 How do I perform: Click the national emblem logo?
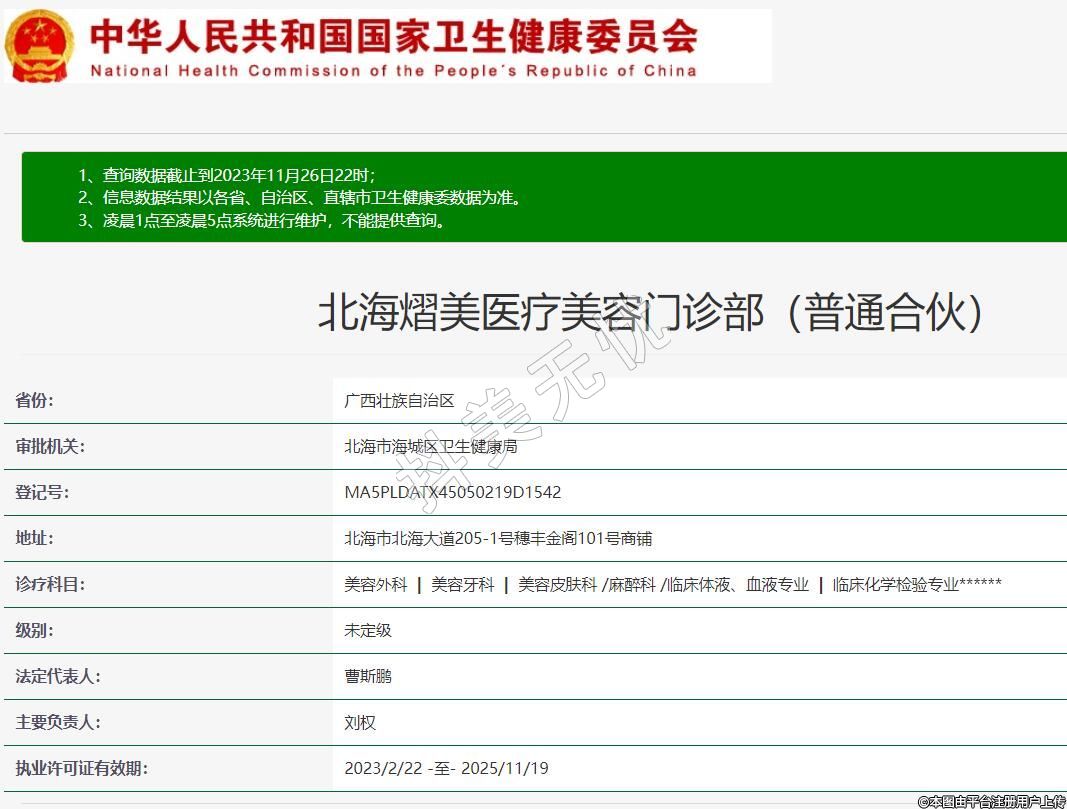pos(40,46)
